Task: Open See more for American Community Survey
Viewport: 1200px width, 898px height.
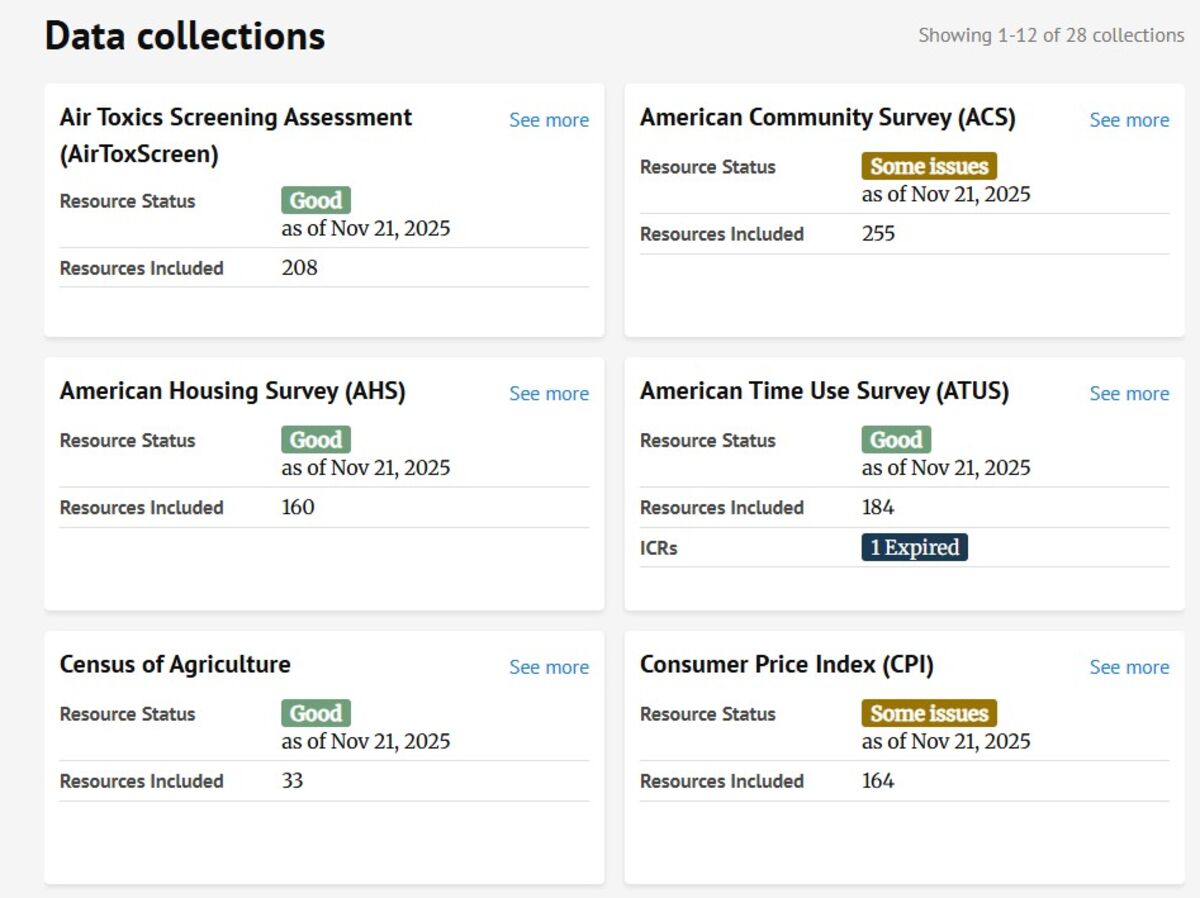Action: (1129, 120)
